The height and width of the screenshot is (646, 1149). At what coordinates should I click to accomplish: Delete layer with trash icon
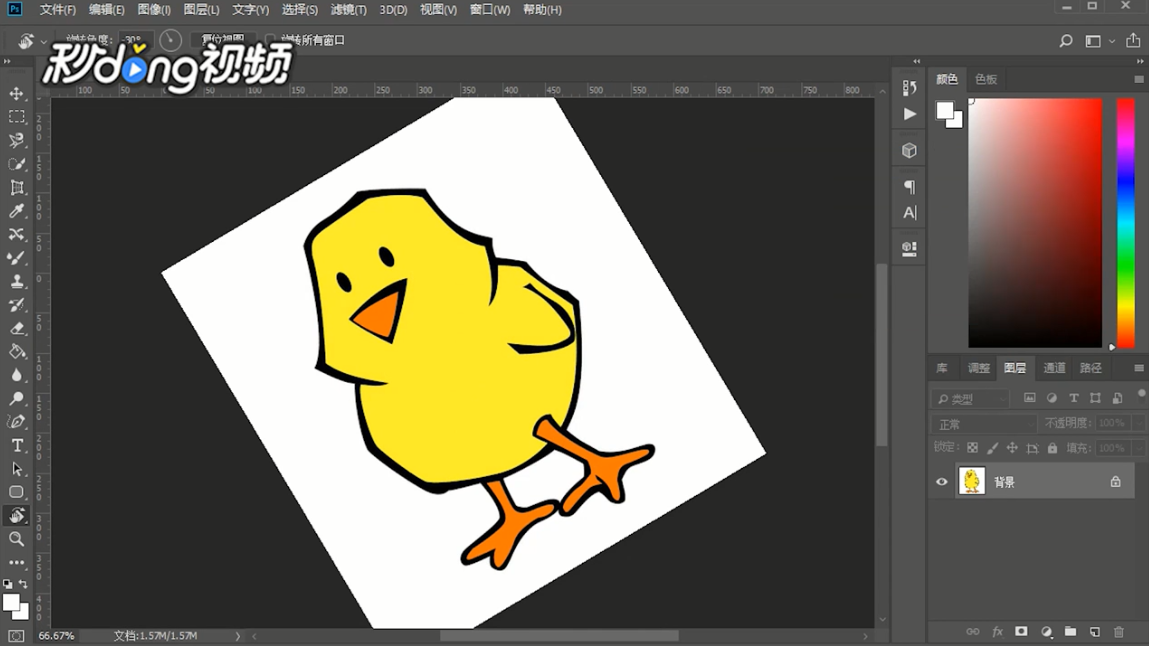tap(1119, 631)
